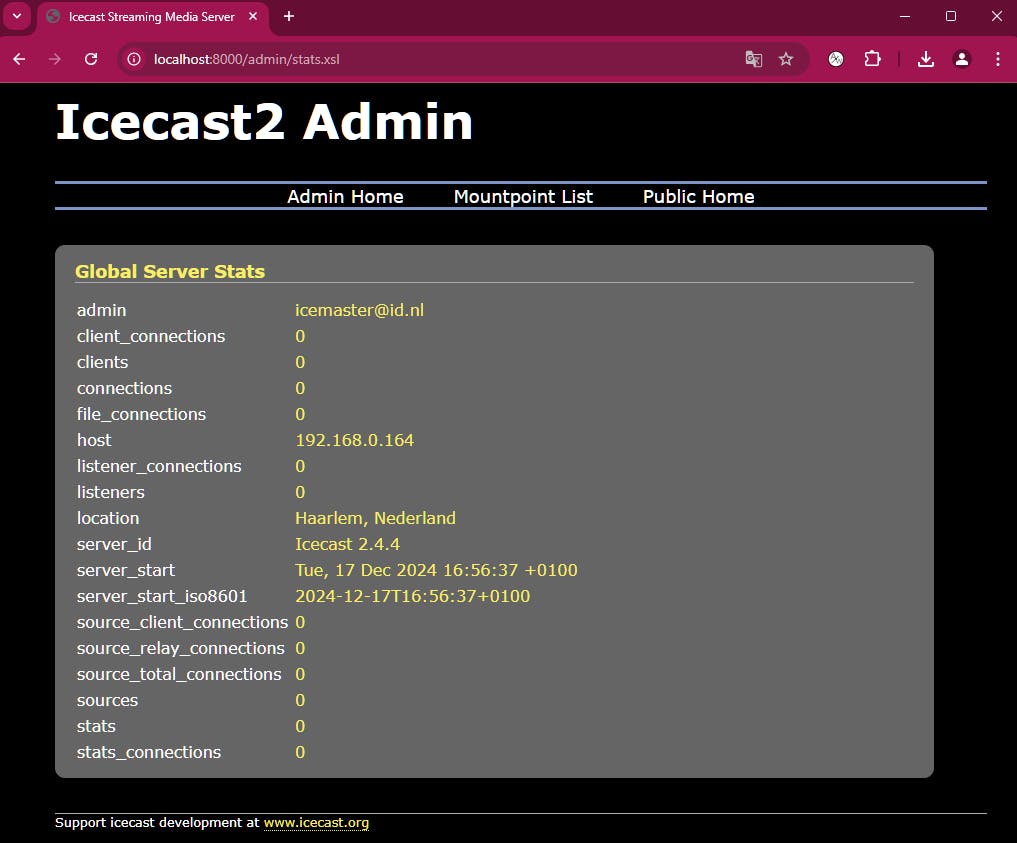Visit the www.icecast.org link
This screenshot has height=843, width=1017.
(x=317, y=822)
